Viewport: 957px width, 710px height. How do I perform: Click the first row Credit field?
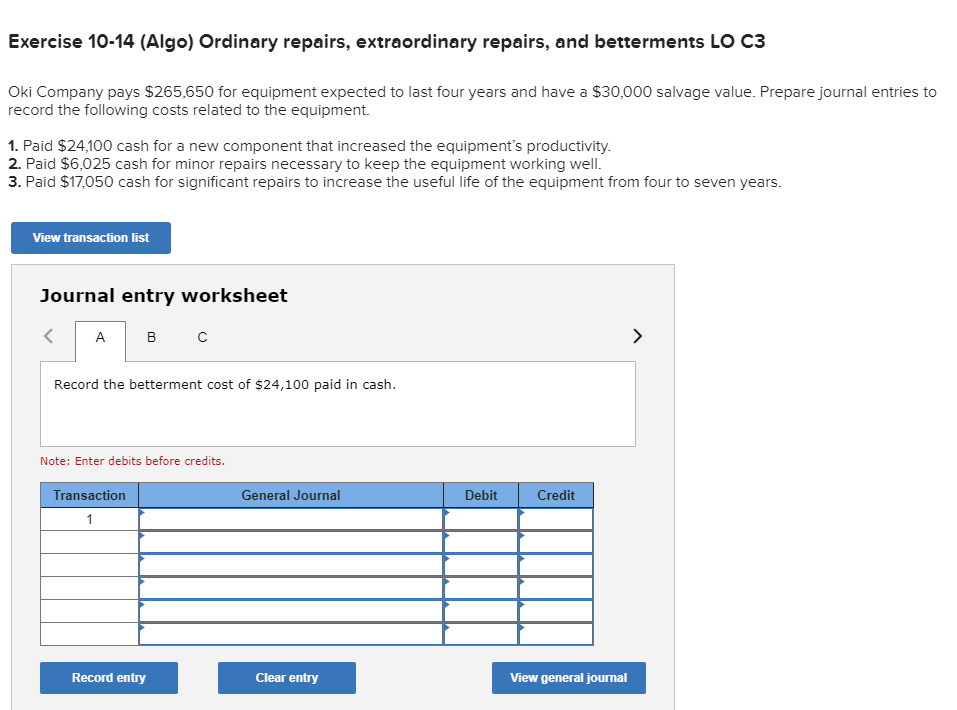556,519
